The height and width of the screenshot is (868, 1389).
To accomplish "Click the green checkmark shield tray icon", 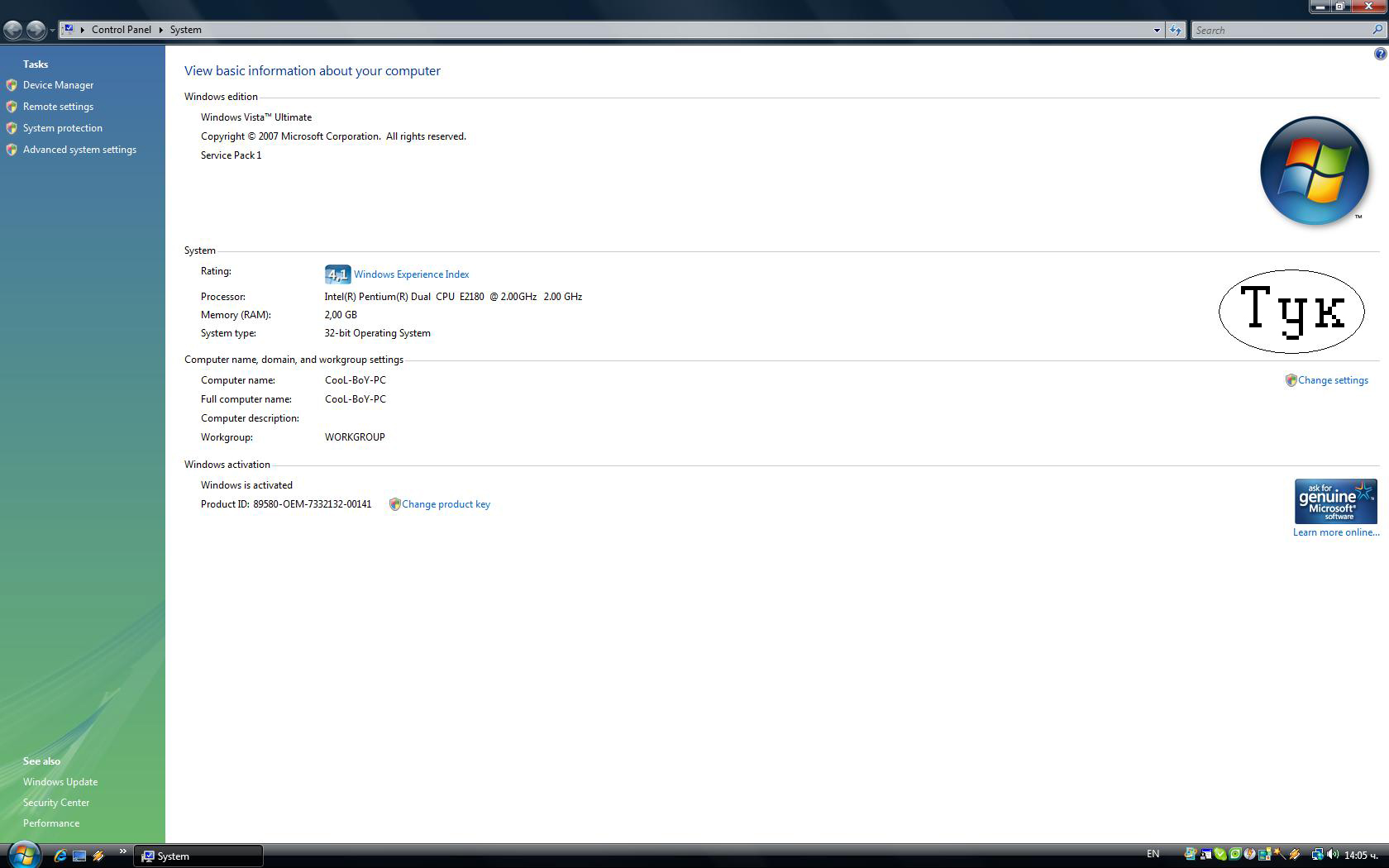I will (x=1220, y=854).
